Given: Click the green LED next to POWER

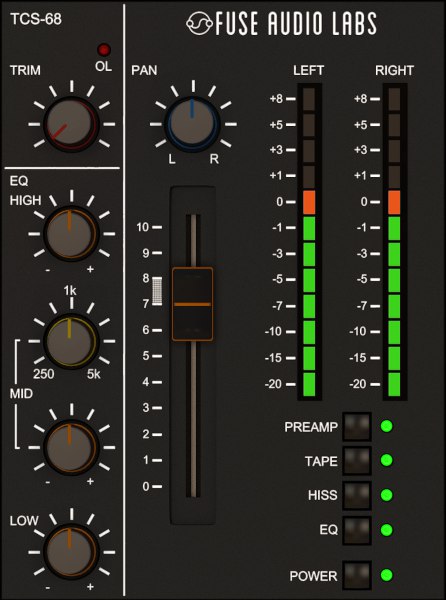Looking at the screenshot, I should click(x=387, y=575).
